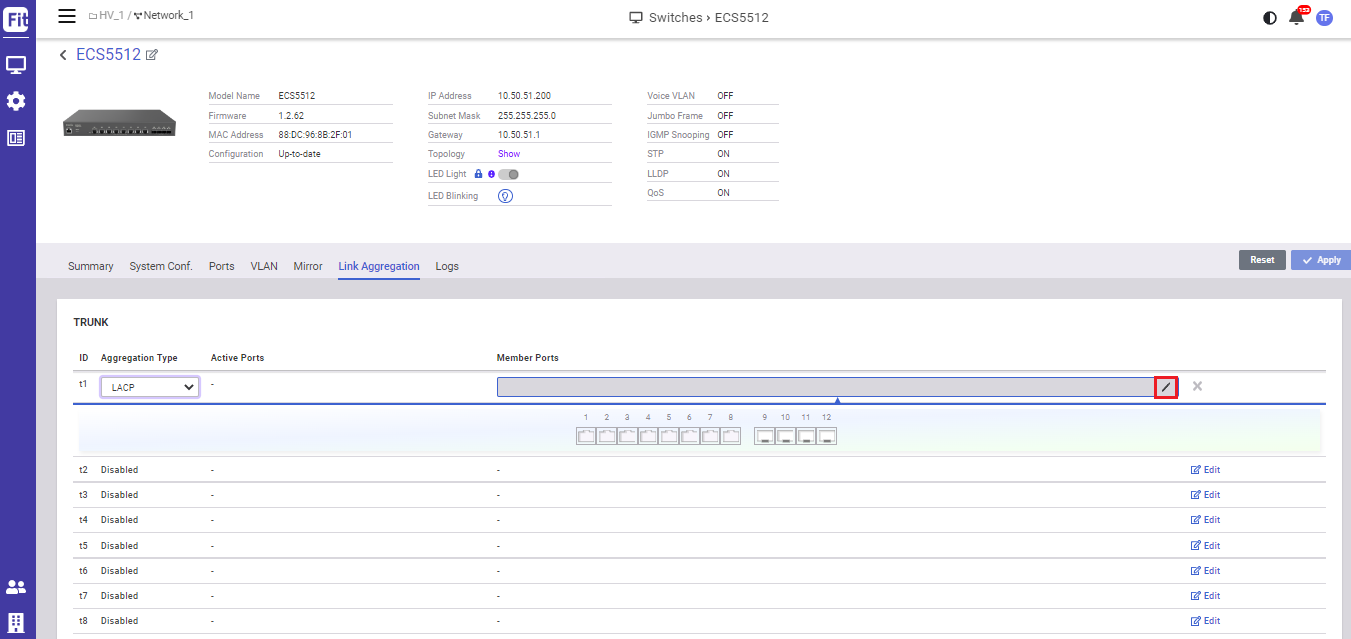Click the Apply button
Image resolution: width=1351 pixels, height=639 pixels.
1320,260
